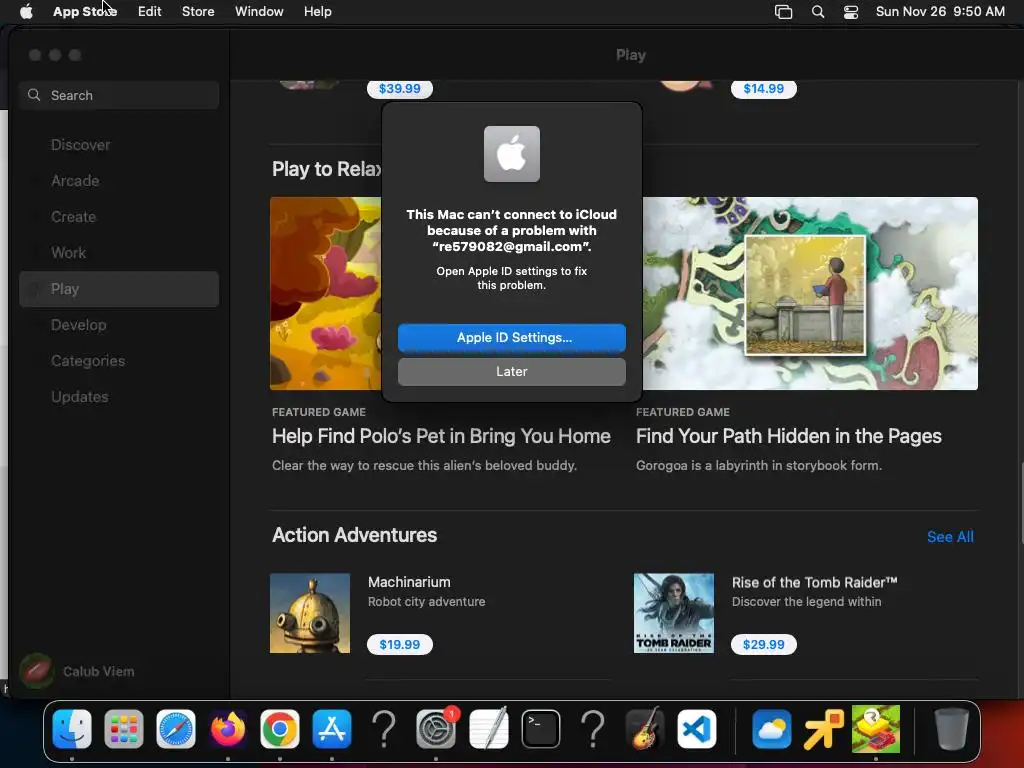Viewport: 1024px width, 768px height.
Task: Open Help Find Polo's Pet headline
Action: point(441,436)
